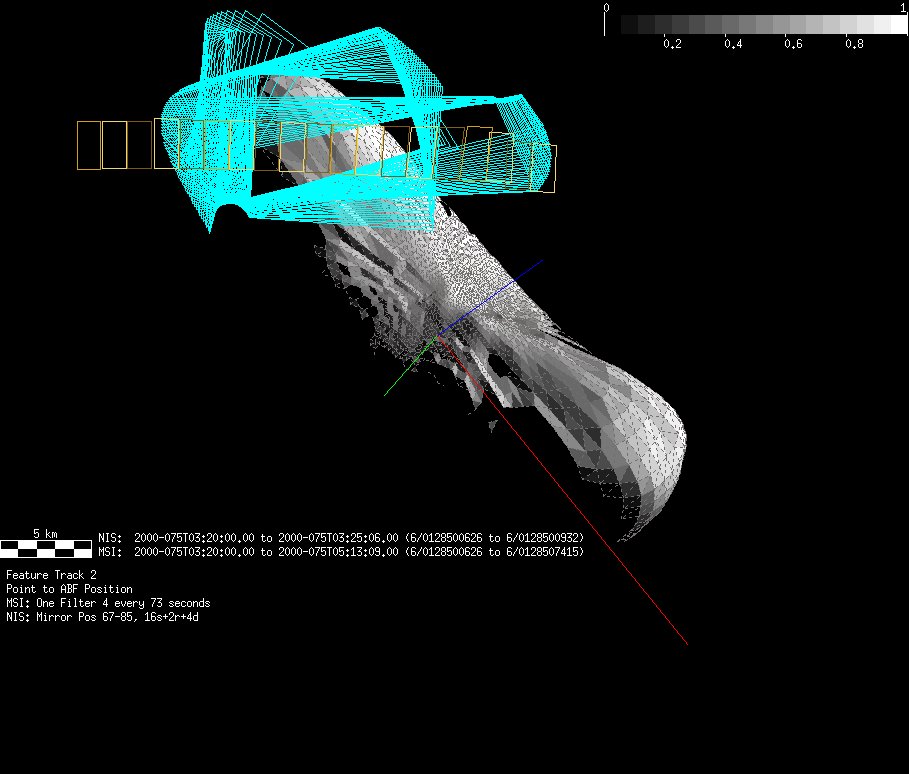Click the grayscale legend at 0.2 mark
909x774 pixels.
point(672,43)
